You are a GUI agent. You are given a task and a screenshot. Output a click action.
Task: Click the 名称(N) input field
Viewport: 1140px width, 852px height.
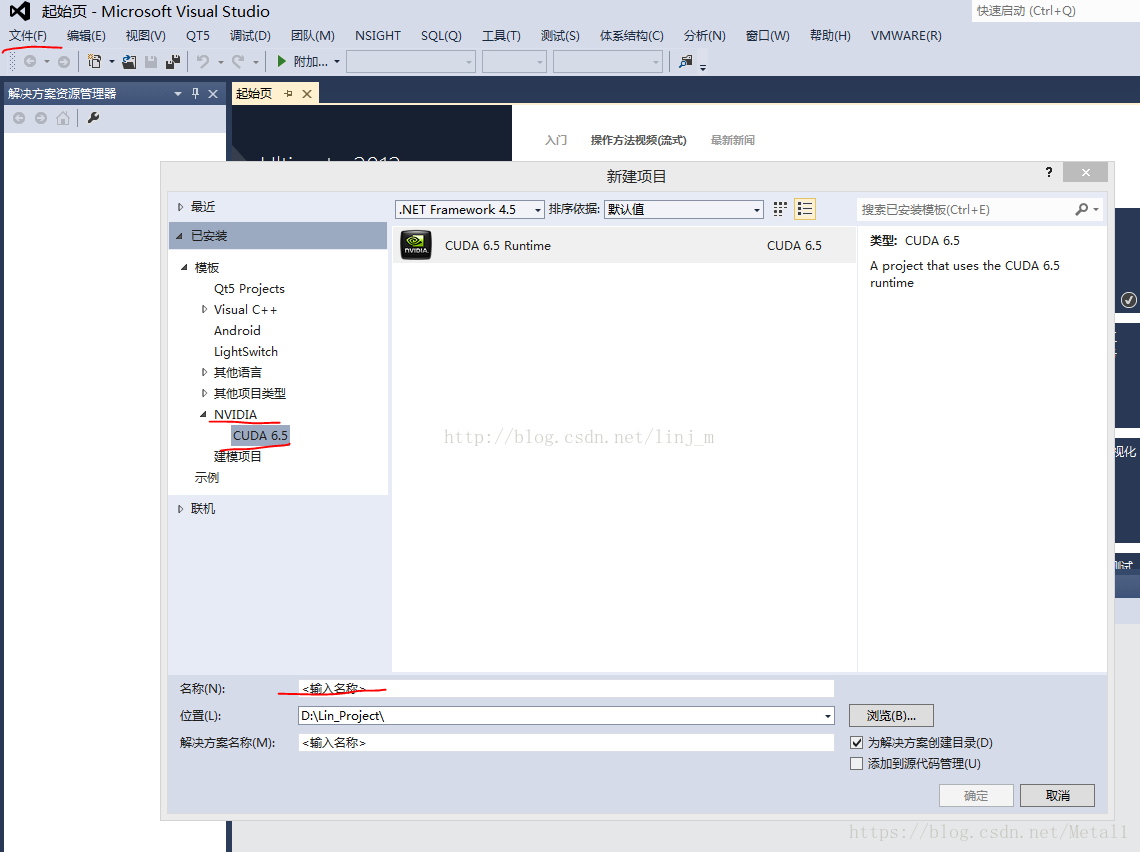[x=566, y=688]
